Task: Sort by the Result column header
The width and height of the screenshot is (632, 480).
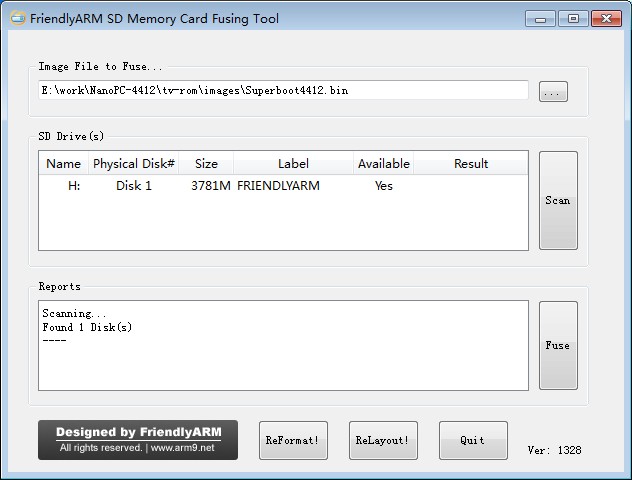Action: (x=471, y=164)
